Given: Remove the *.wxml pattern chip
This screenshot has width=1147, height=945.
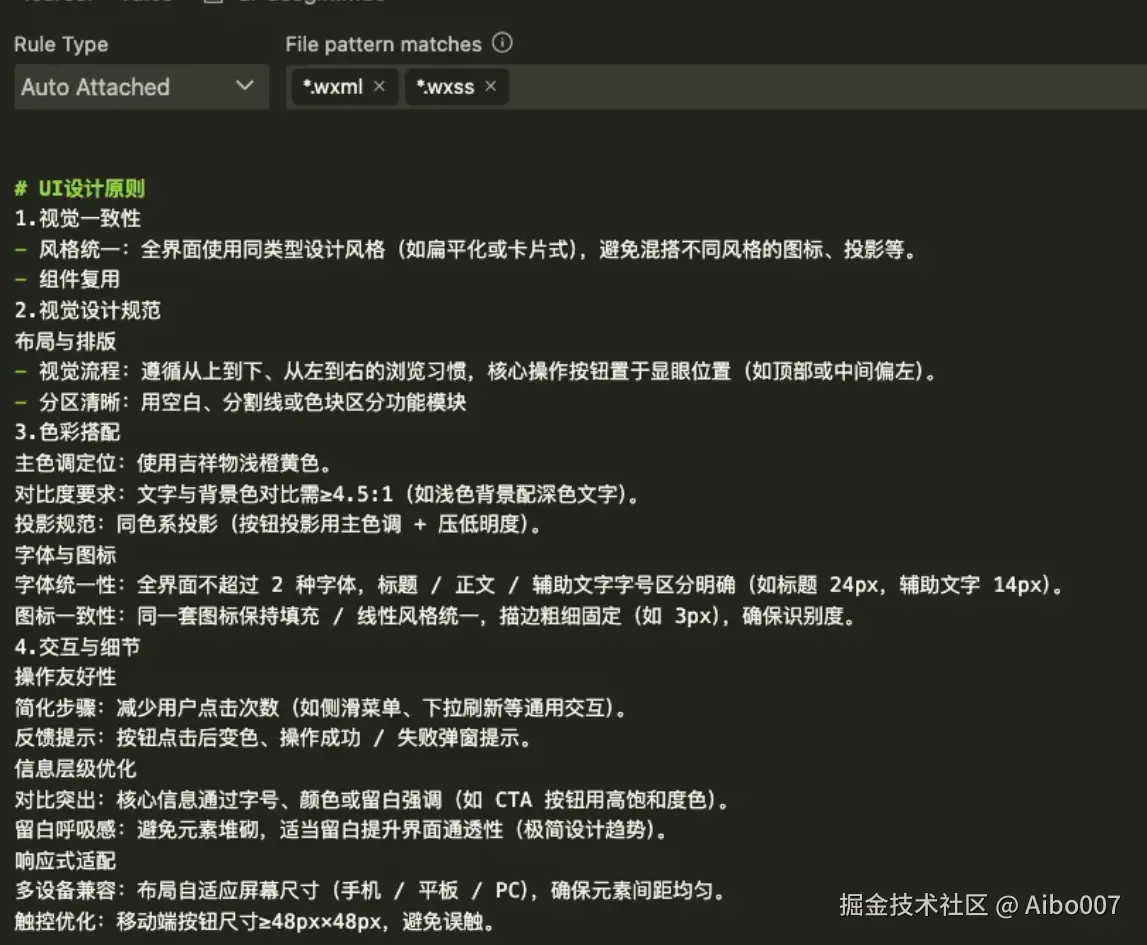Looking at the screenshot, I should (379, 86).
